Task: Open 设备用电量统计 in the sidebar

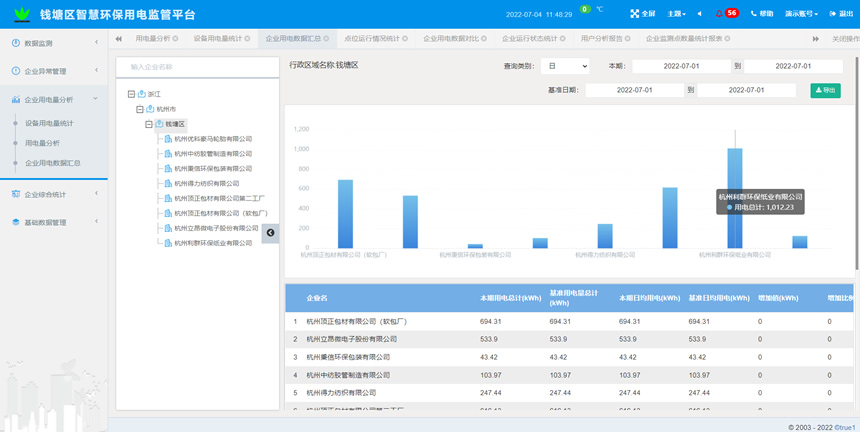Action: pos(49,123)
